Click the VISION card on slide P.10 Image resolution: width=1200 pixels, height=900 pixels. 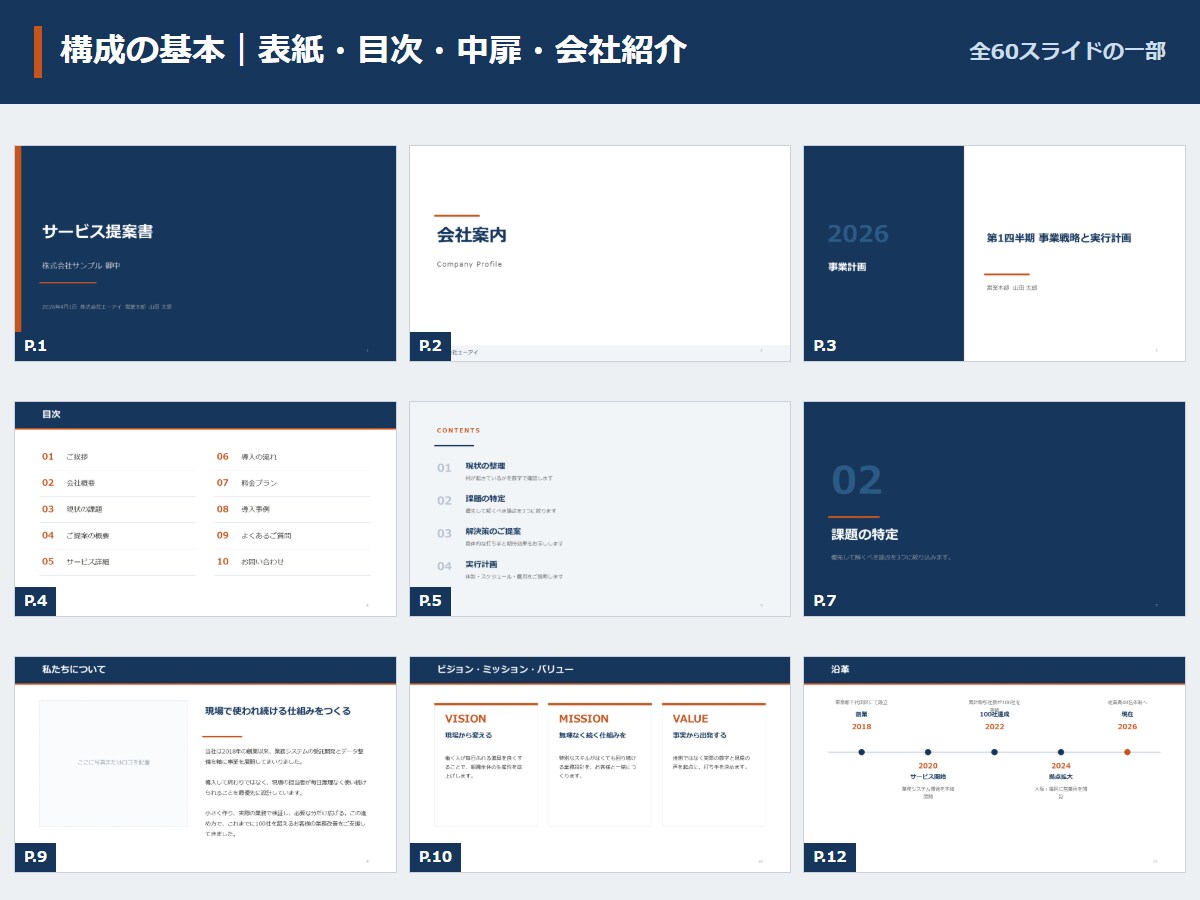(486, 764)
